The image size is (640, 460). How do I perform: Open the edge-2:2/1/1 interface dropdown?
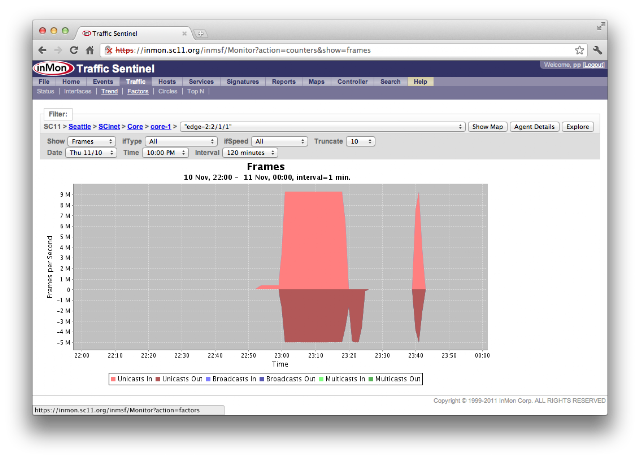(323, 127)
